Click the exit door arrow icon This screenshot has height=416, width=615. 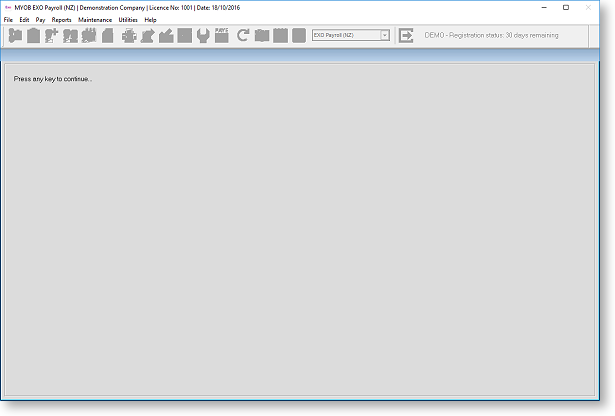[406, 35]
